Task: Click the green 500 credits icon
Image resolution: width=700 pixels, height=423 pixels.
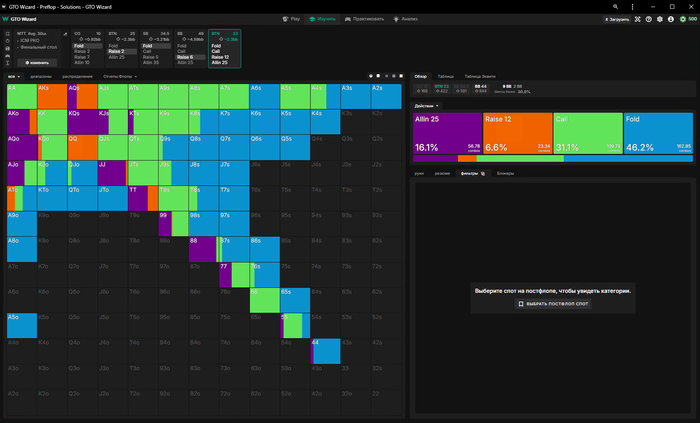Action: coord(683,20)
